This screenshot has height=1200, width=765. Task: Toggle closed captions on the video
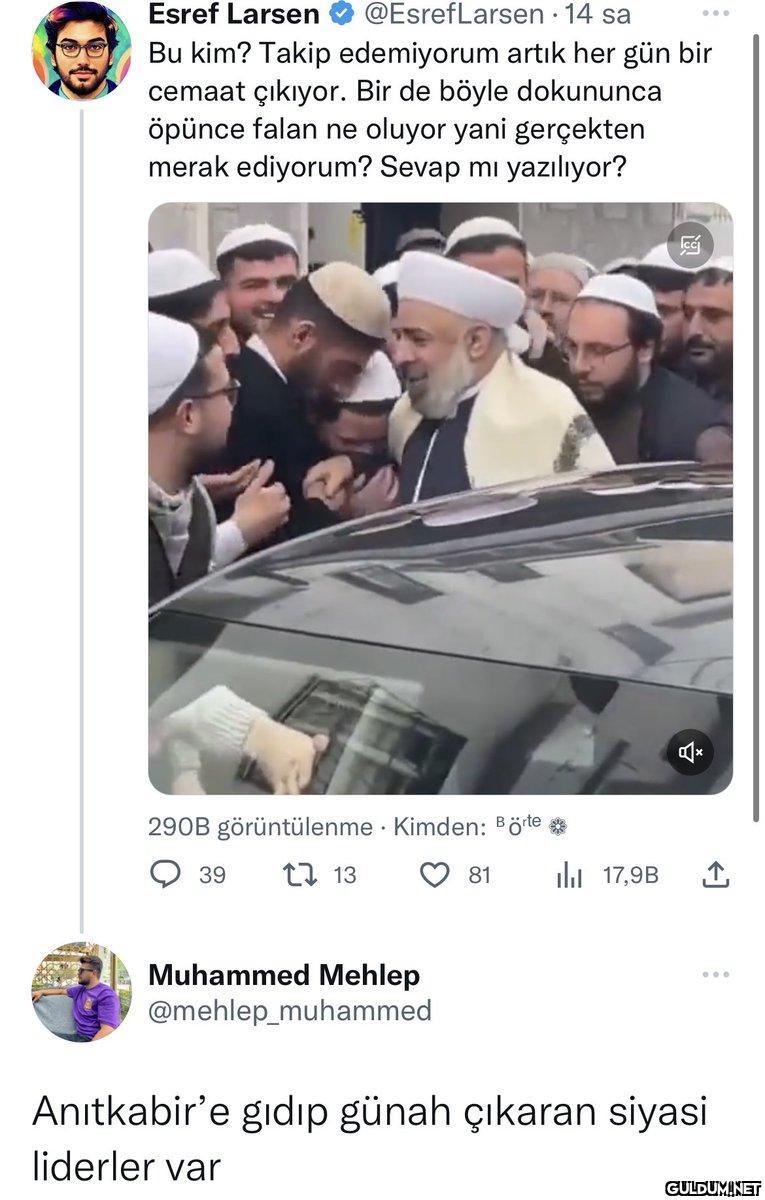click(690, 245)
